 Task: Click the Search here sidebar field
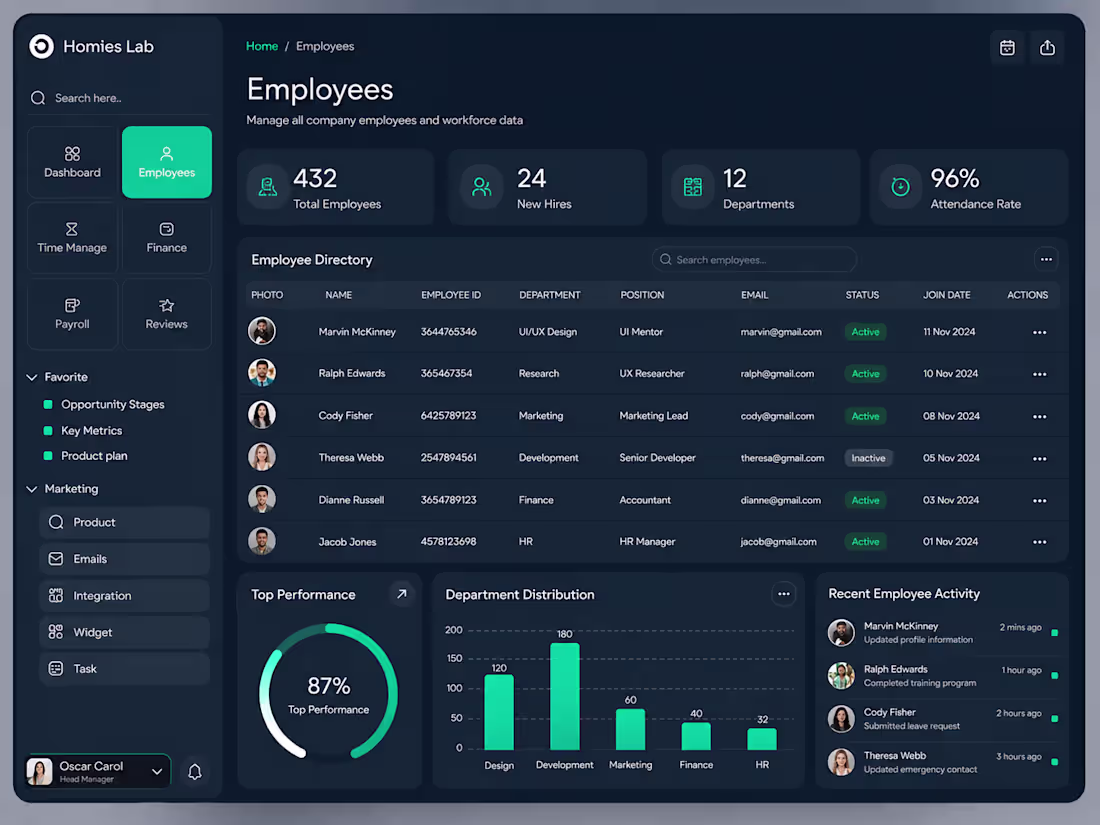pyautogui.click(x=118, y=98)
